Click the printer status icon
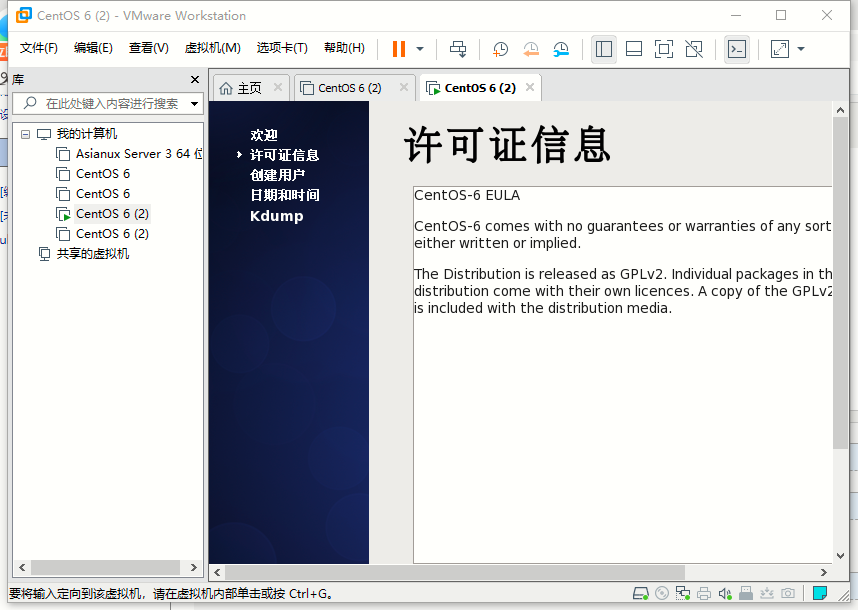This screenshot has width=858, height=610. click(x=704, y=594)
